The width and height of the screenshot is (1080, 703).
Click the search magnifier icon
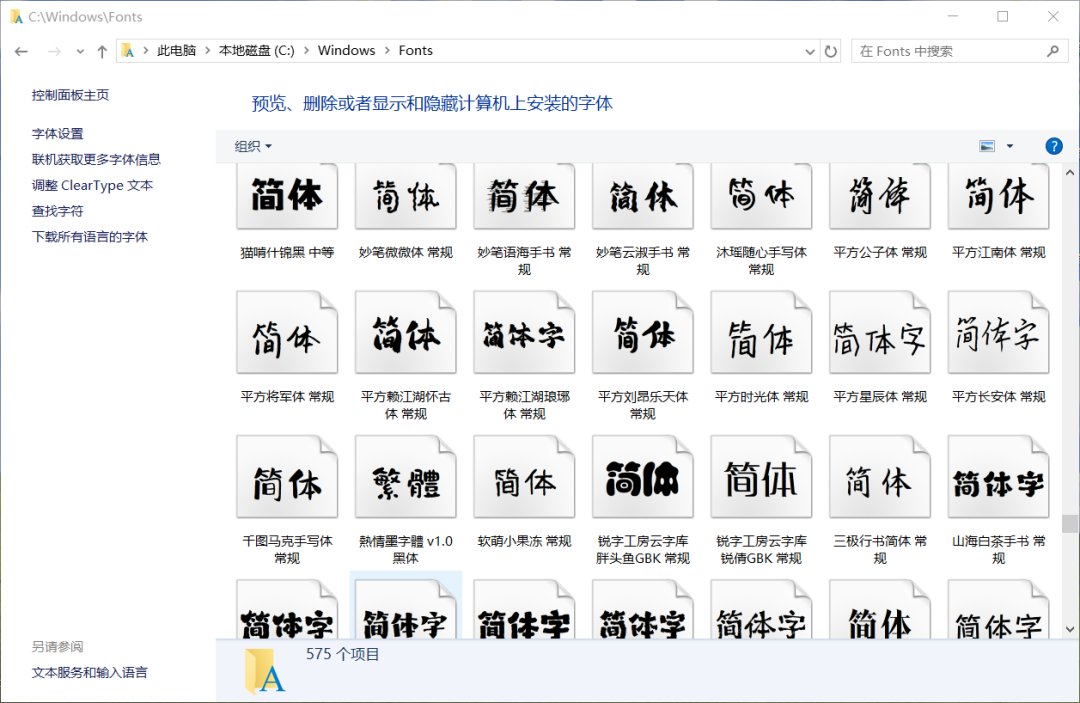(x=1052, y=51)
